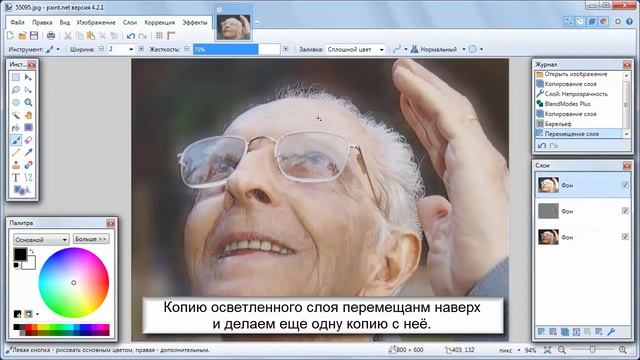Viewport: 640px width, 360px height.
Task: Click the Больше >> button in palette
Action: (91, 239)
